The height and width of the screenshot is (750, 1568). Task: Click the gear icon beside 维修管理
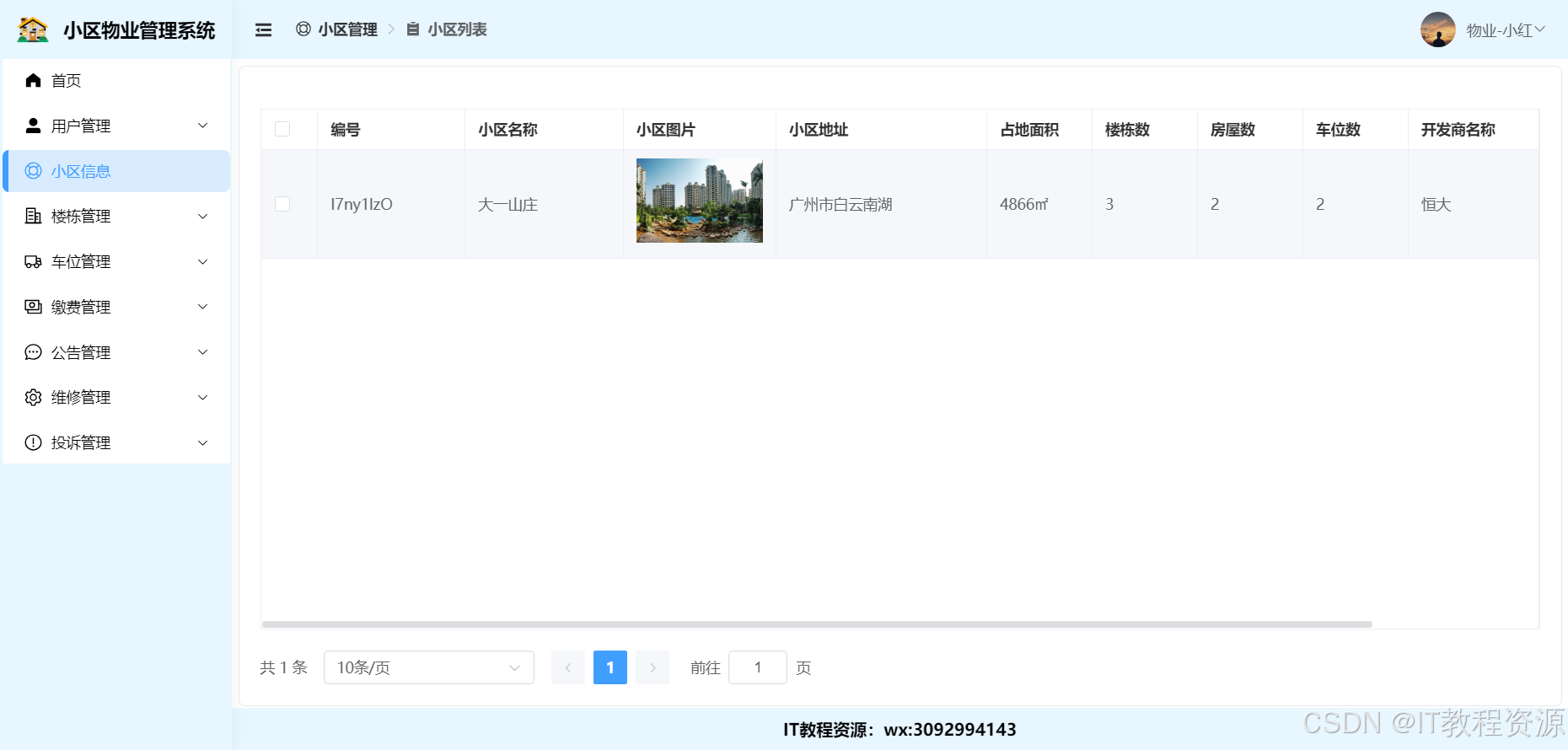[x=33, y=397]
